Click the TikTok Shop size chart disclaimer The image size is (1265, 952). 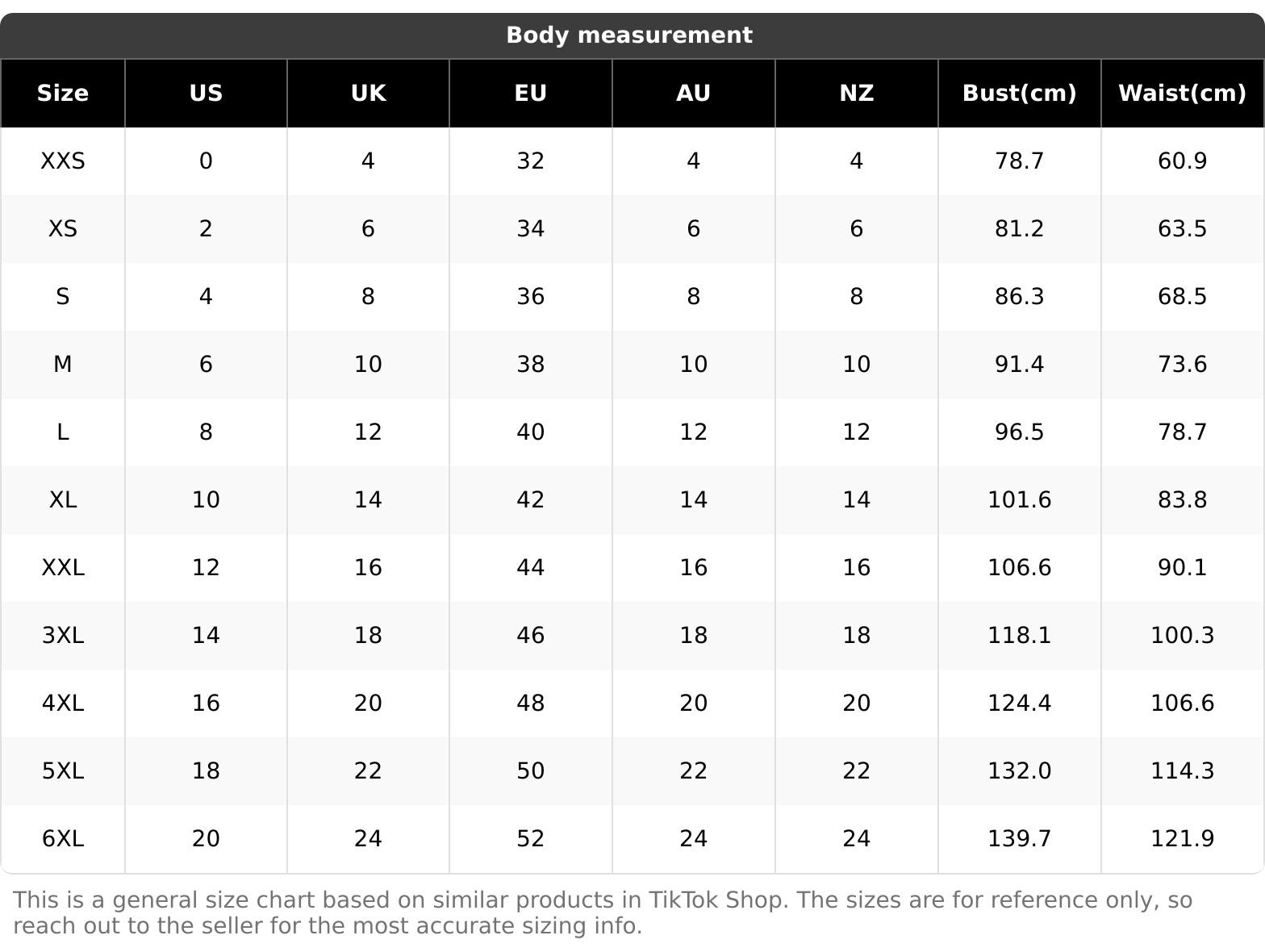[602, 912]
